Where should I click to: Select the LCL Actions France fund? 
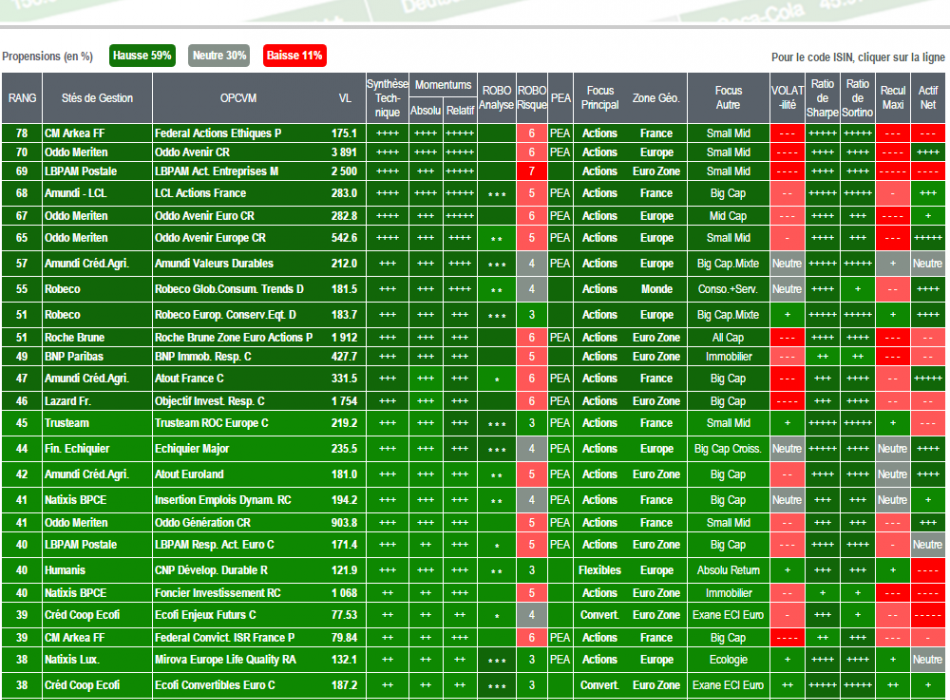pos(473,193)
